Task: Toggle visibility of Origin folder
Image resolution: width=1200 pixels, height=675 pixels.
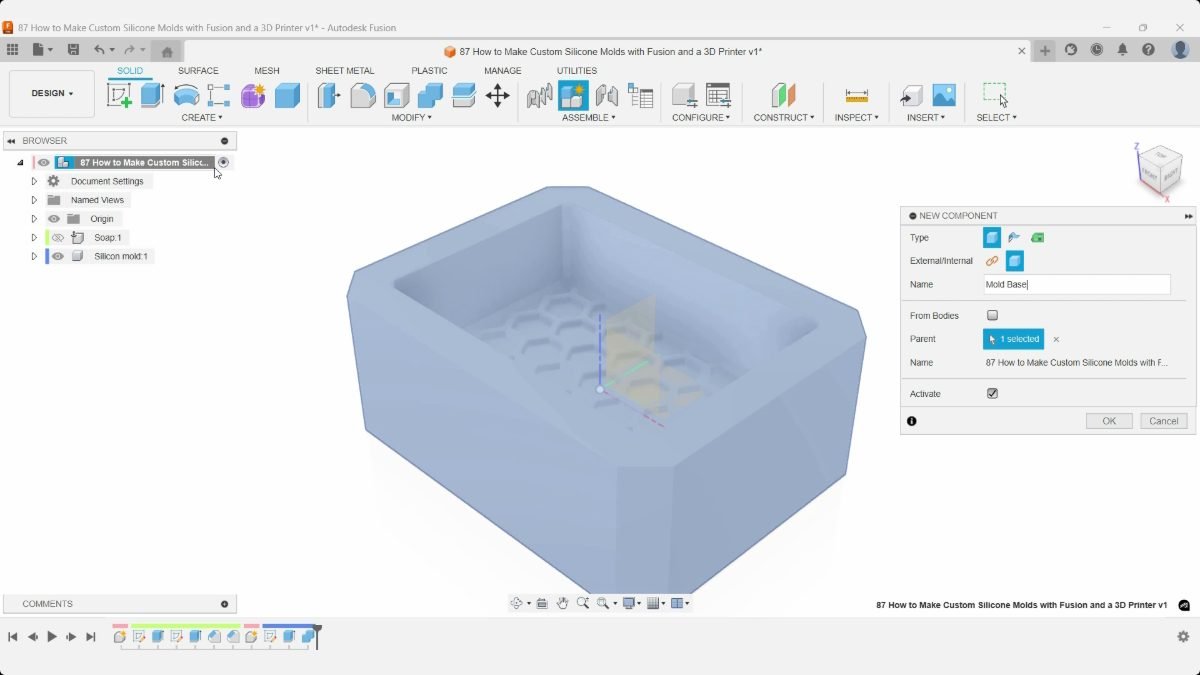Action: [x=54, y=219]
